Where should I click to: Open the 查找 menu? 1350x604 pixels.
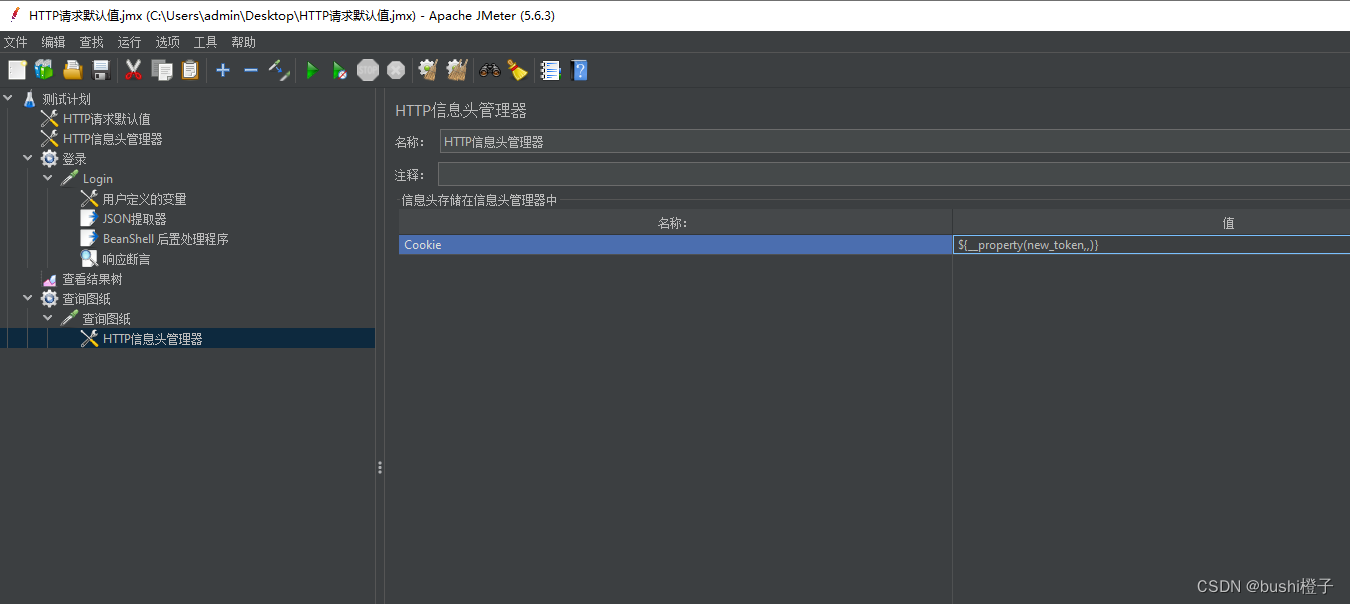(92, 42)
